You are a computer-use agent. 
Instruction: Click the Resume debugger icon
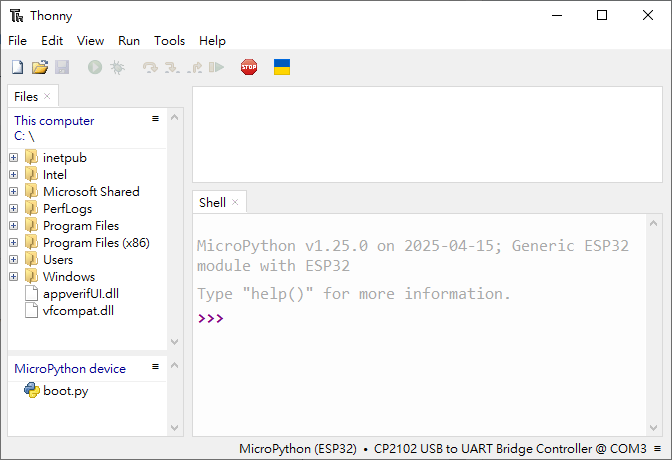[x=216, y=67]
